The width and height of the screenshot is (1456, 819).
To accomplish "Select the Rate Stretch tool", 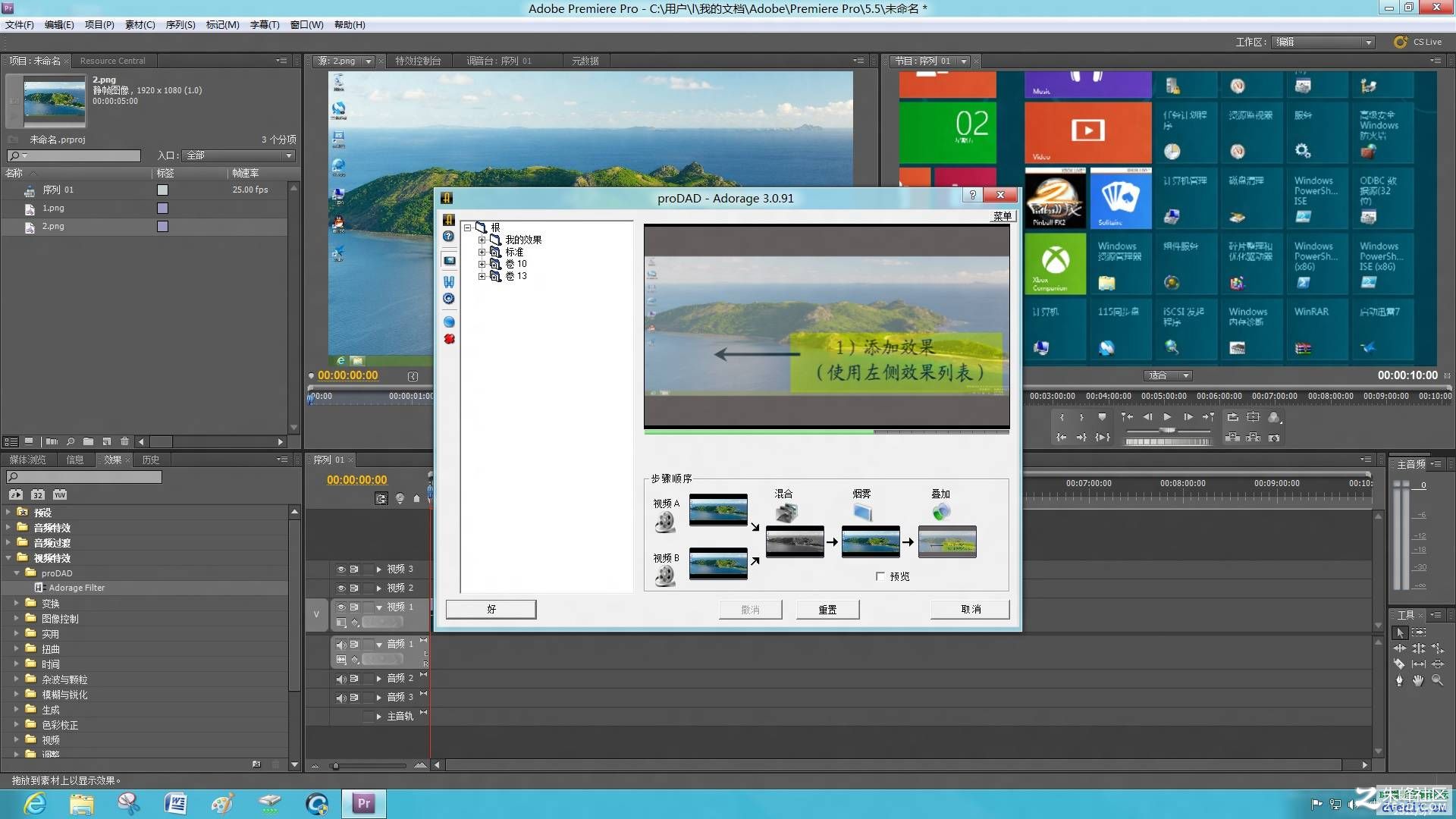I will click(x=1437, y=648).
